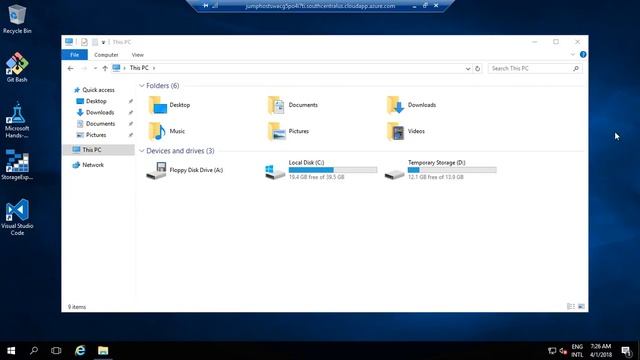Select Documents in Quick access list

tap(96, 124)
